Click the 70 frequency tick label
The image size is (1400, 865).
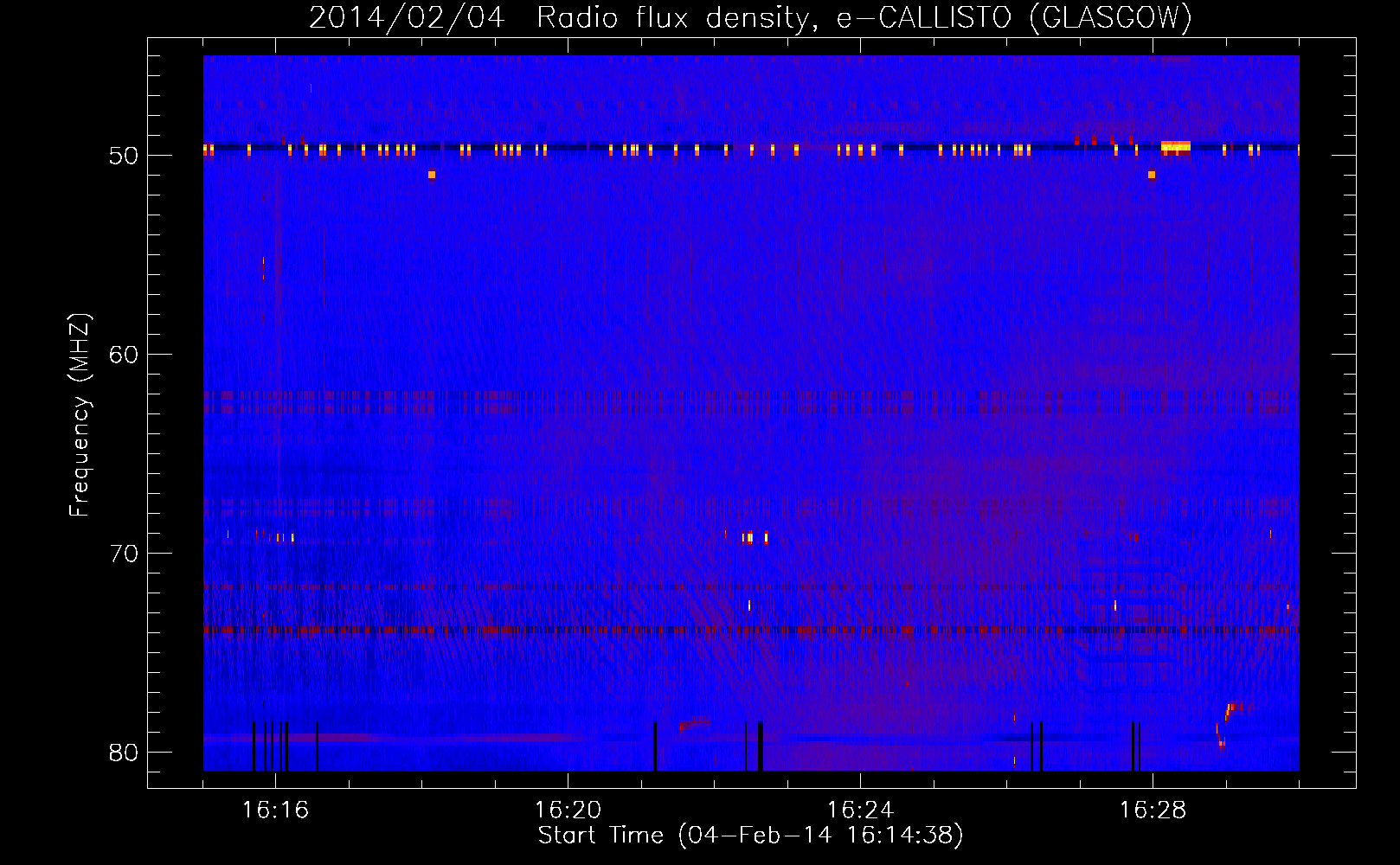click(x=124, y=554)
